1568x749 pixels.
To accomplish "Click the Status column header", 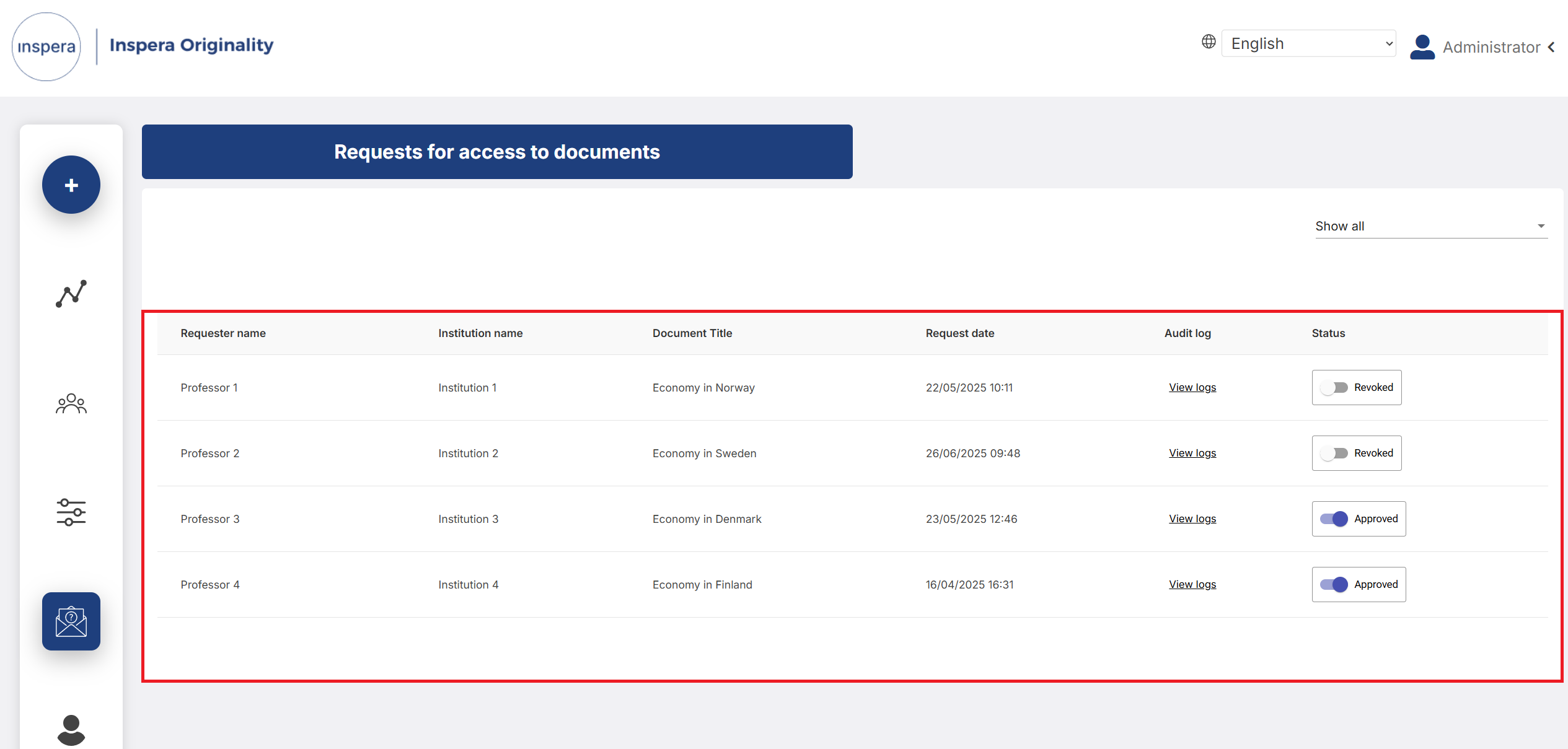I will (1328, 333).
